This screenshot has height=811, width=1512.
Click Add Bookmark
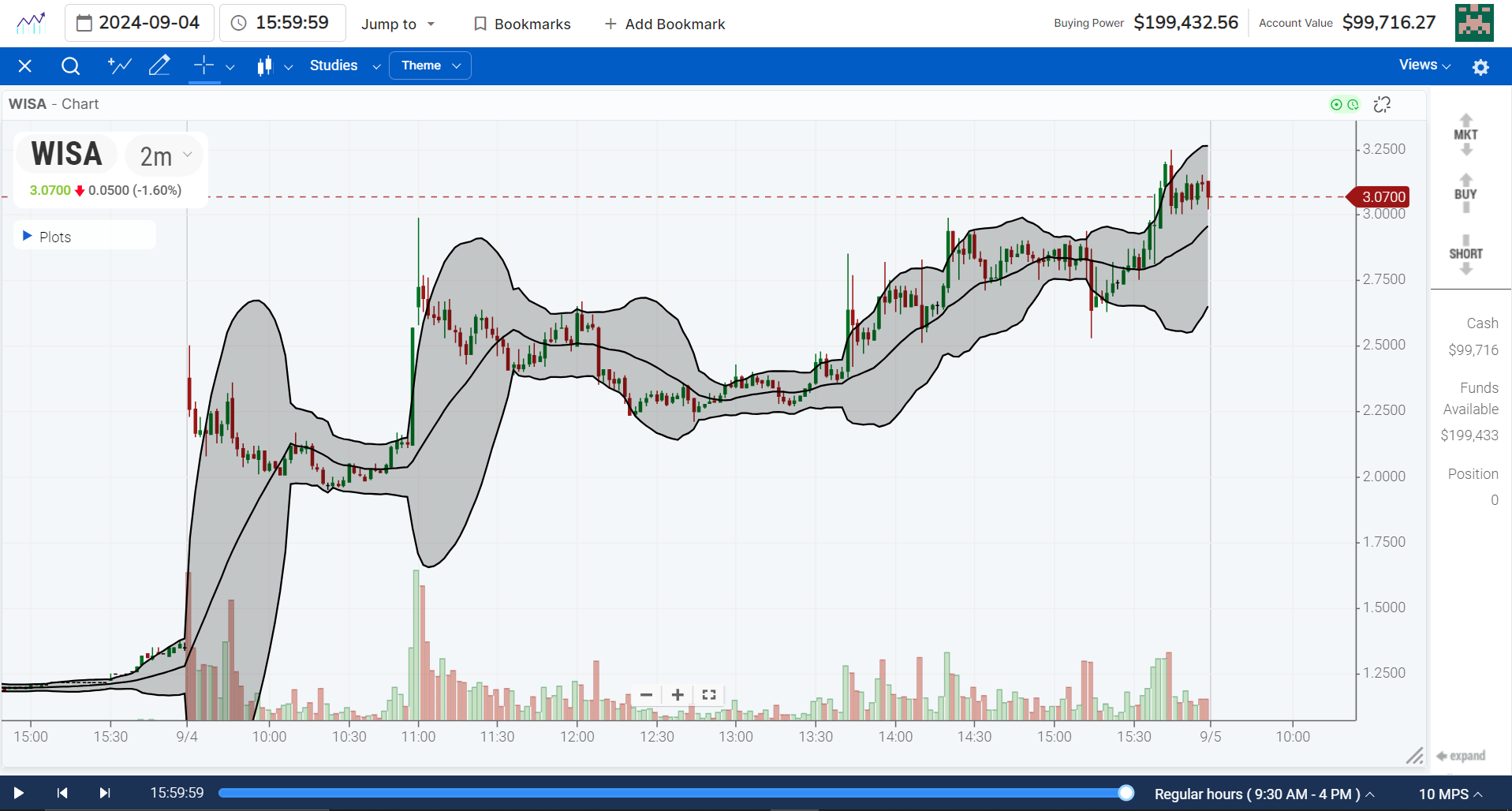664,24
